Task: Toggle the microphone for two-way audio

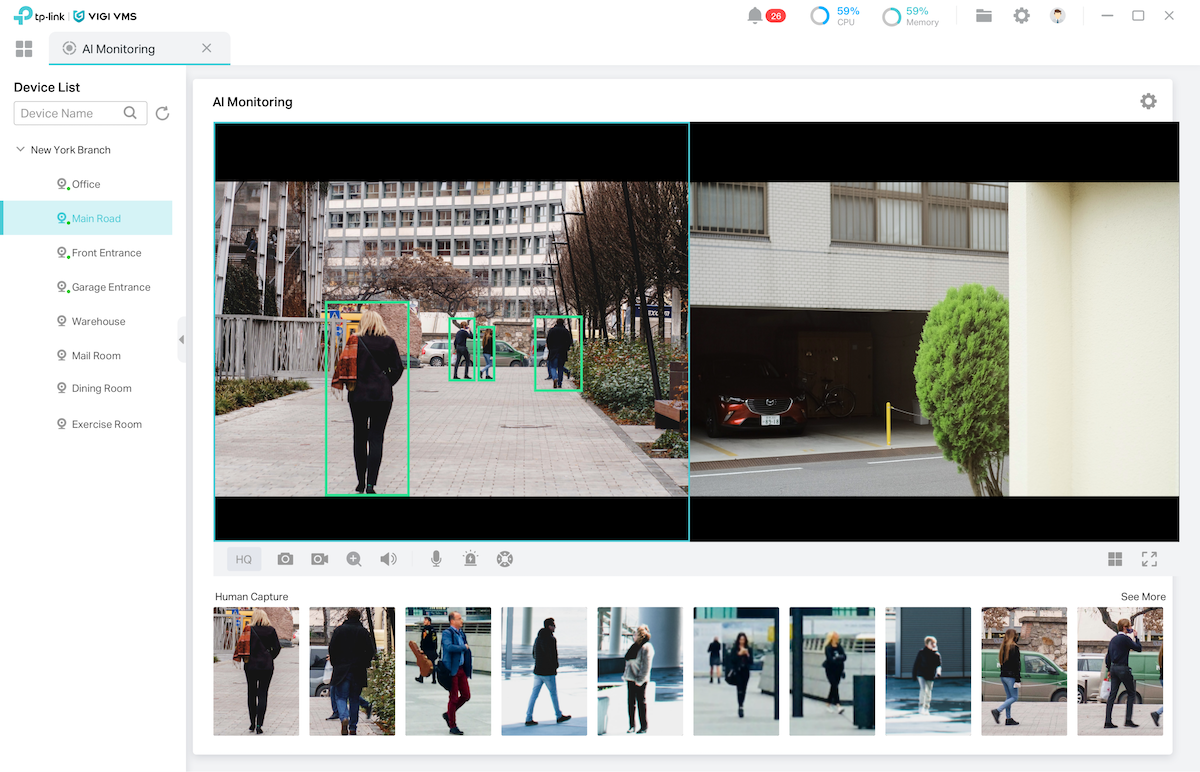Action: coord(436,559)
